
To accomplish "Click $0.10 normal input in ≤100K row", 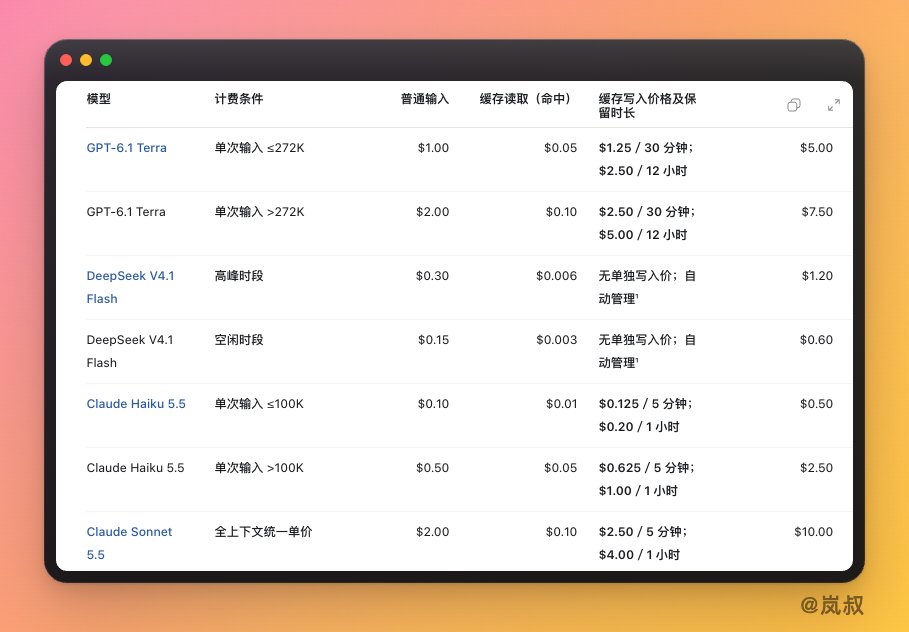I will click(433, 404).
